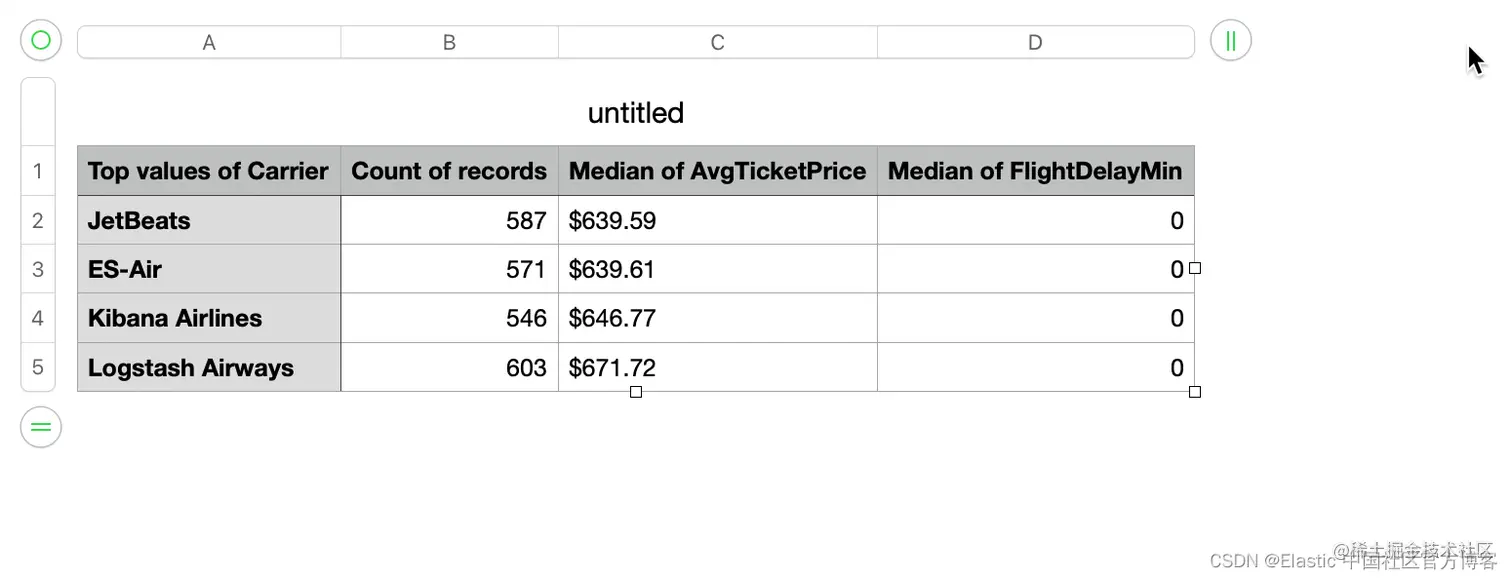Select row 5 header
Viewport: 1512px width, 579px height.
click(x=38, y=367)
